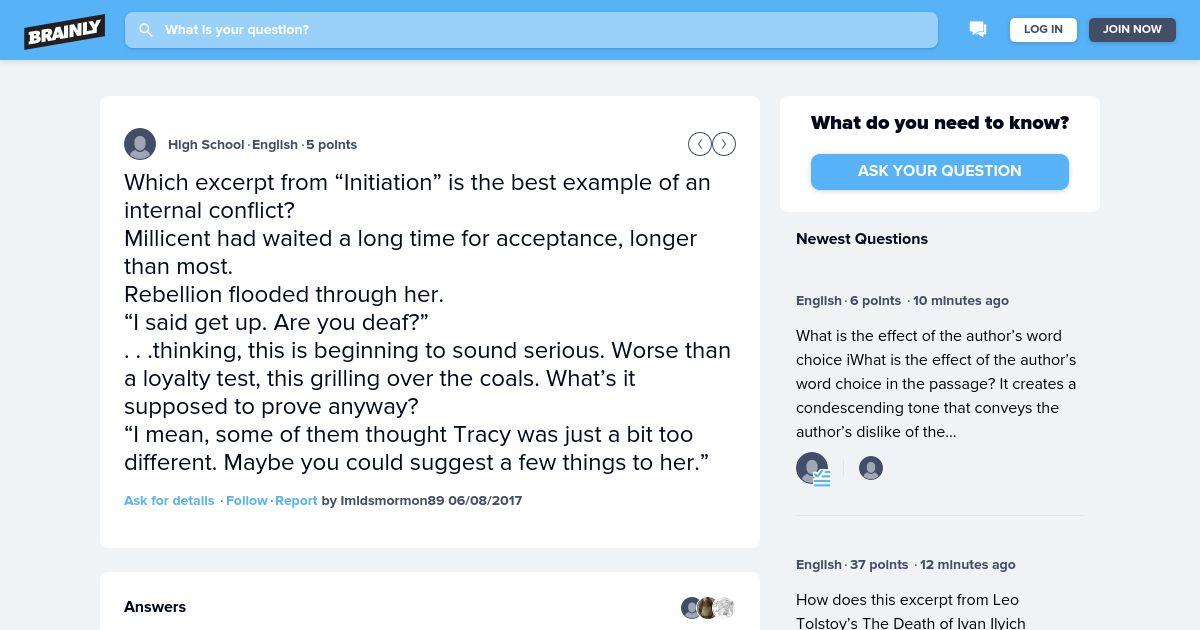Select the English subject link in question header
The image size is (1200, 630).
tap(275, 144)
